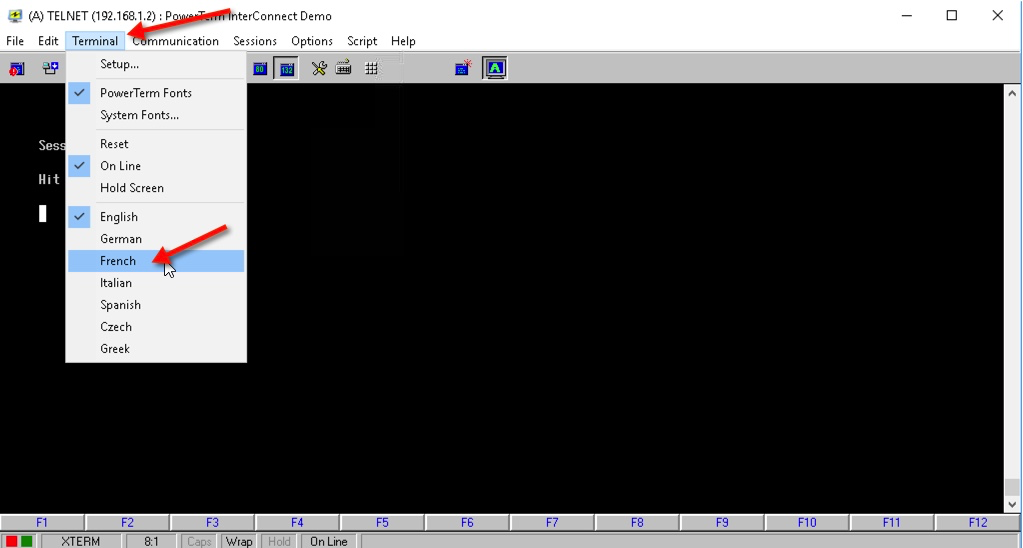
Task: Choose French language
Action: [x=156, y=261]
